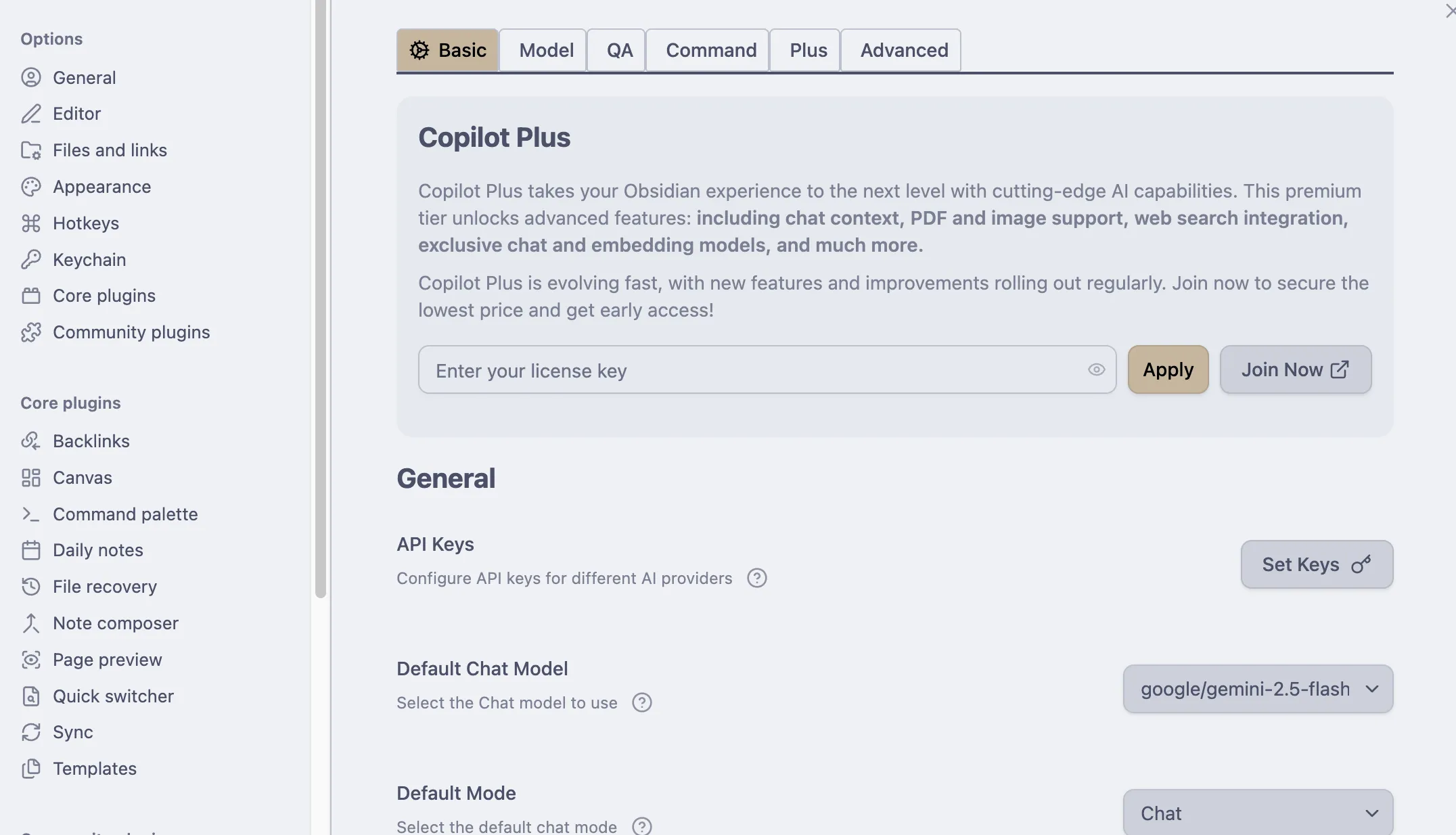Viewport: 1456px width, 835px height.
Task: Click help icon next to API Keys description
Action: click(x=757, y=579)
